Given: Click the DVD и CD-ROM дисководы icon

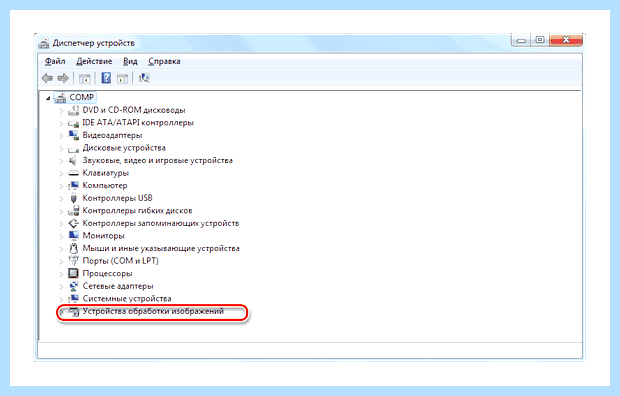Looking at the screenshot, I should [74, 110].
